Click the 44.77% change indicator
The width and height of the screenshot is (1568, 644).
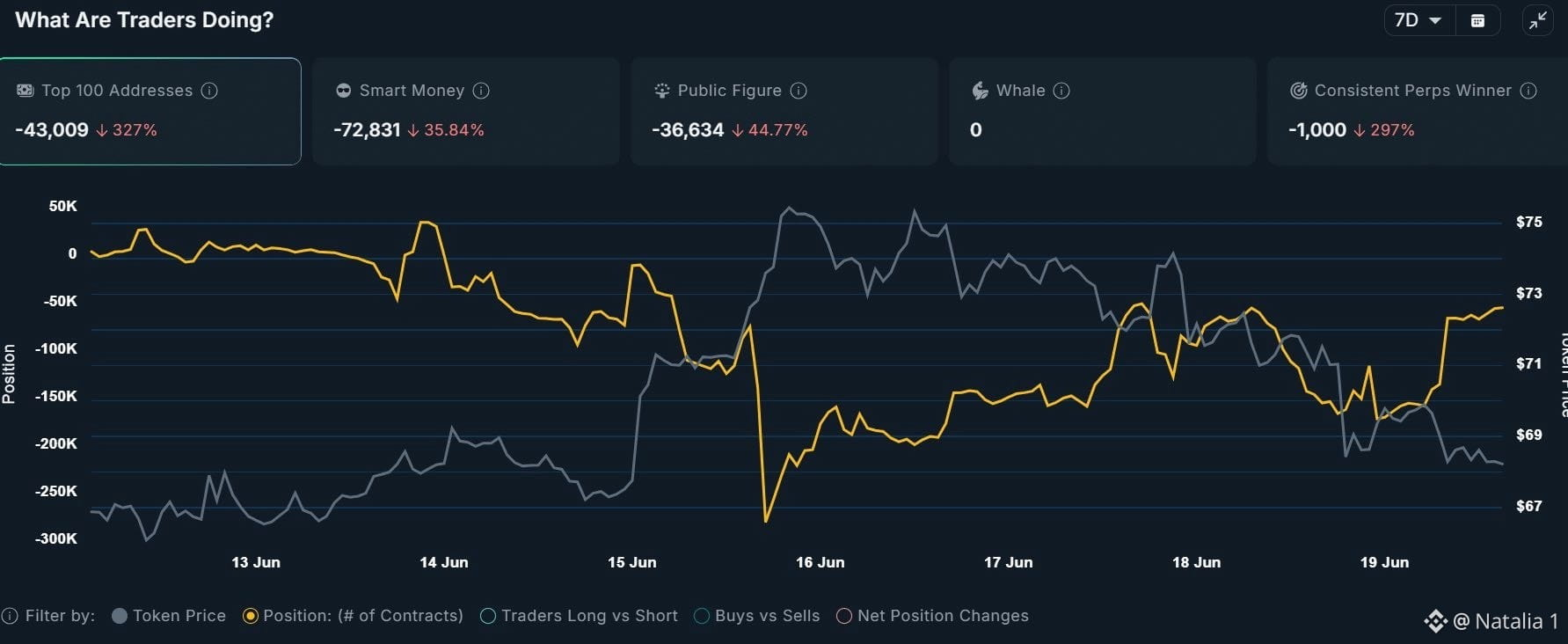point(769,130)
